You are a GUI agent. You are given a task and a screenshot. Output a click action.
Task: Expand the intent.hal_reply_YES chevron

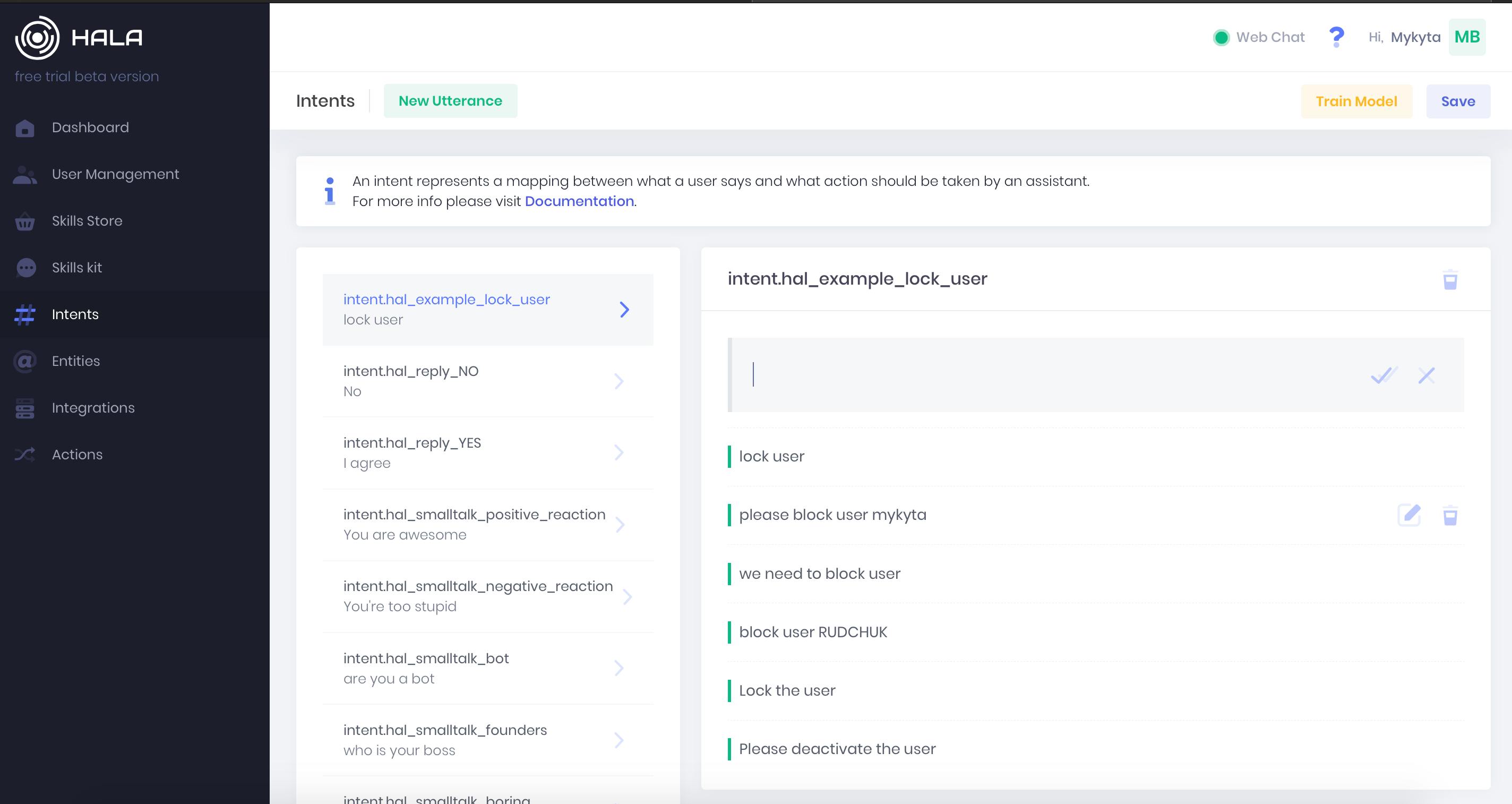click(x=618, y=452)
